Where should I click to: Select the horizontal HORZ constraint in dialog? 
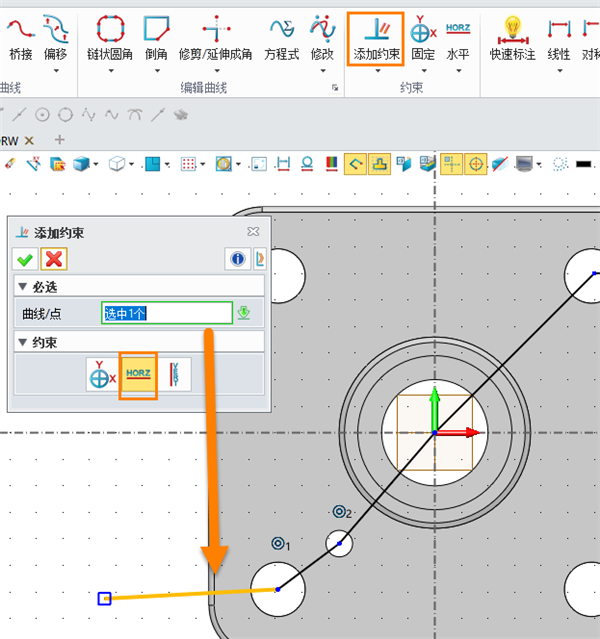coord(138,375)
